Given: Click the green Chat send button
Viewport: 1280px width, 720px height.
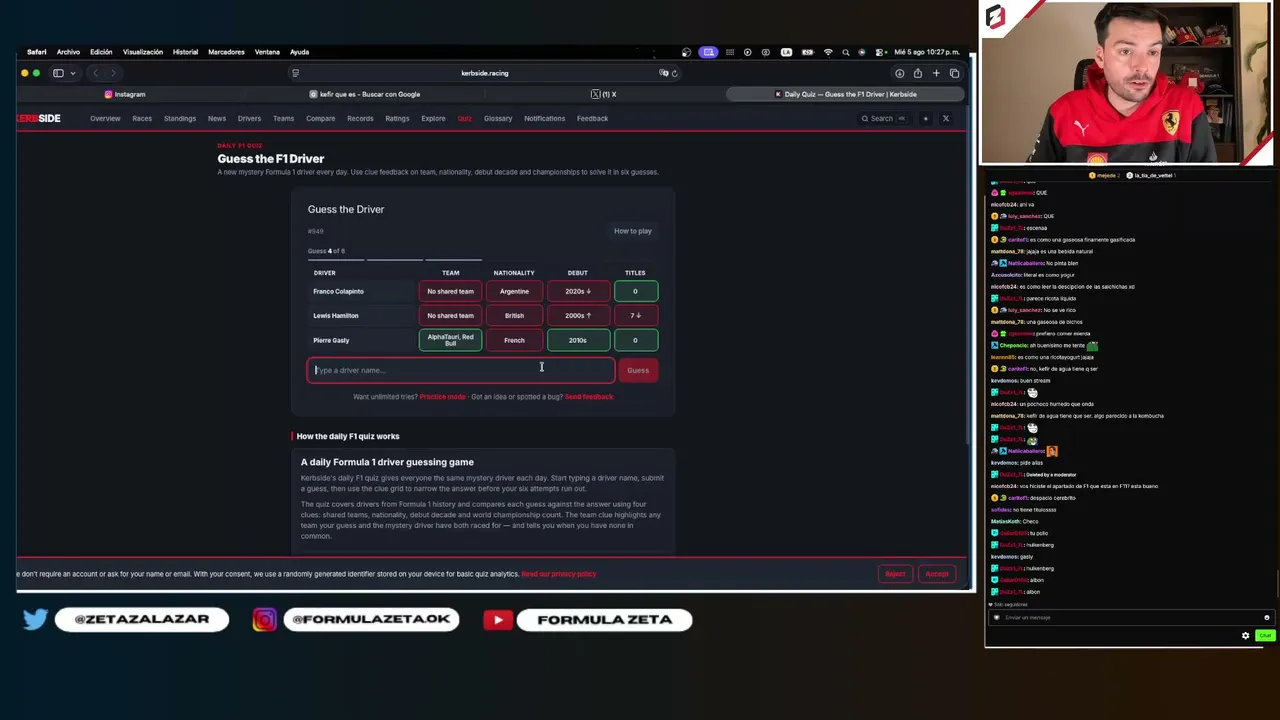Looking at the screenshot, I should click(x=1265, y=636).
